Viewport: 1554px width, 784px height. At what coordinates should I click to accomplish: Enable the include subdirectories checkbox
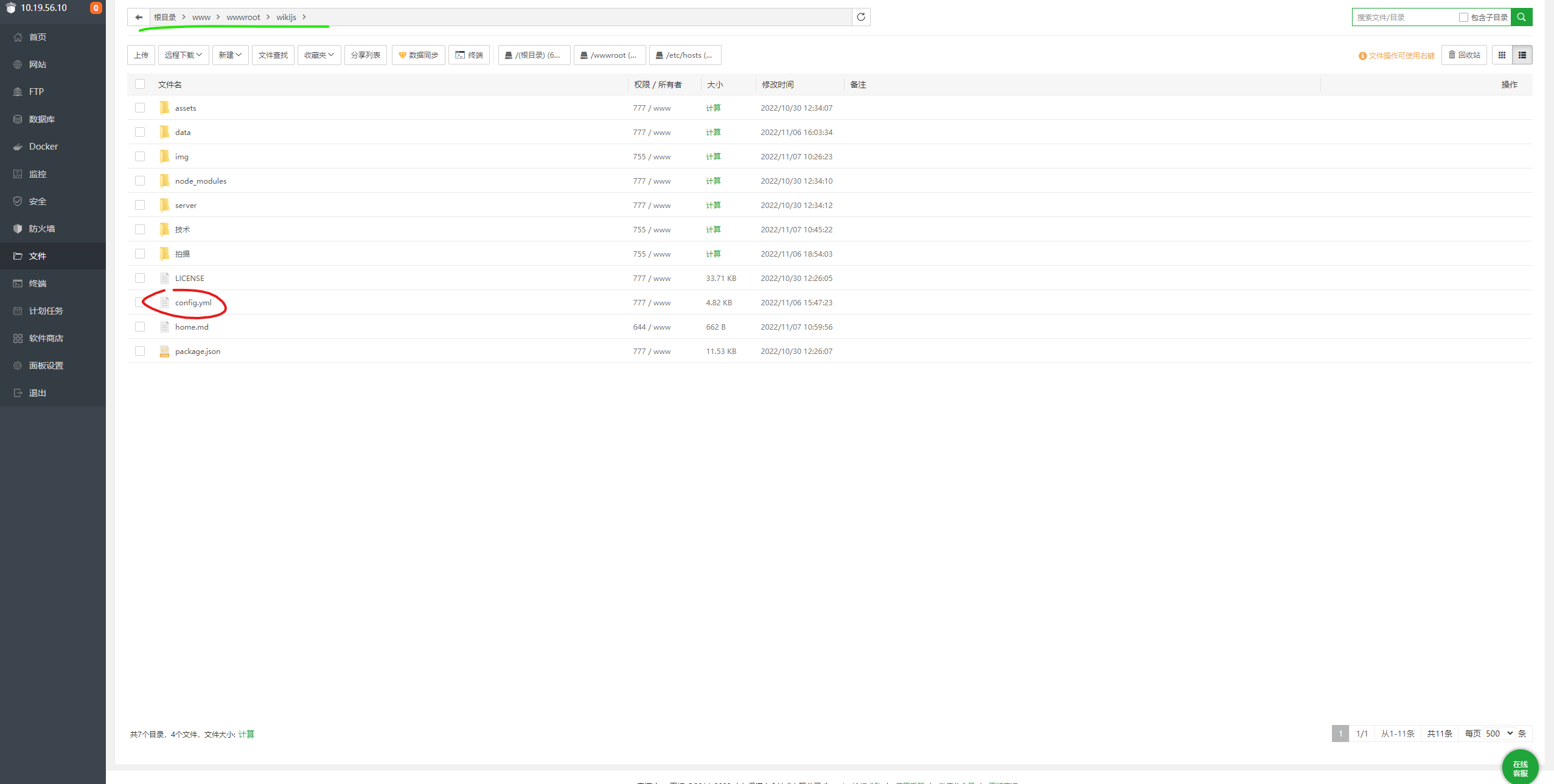click(1463, 18)
